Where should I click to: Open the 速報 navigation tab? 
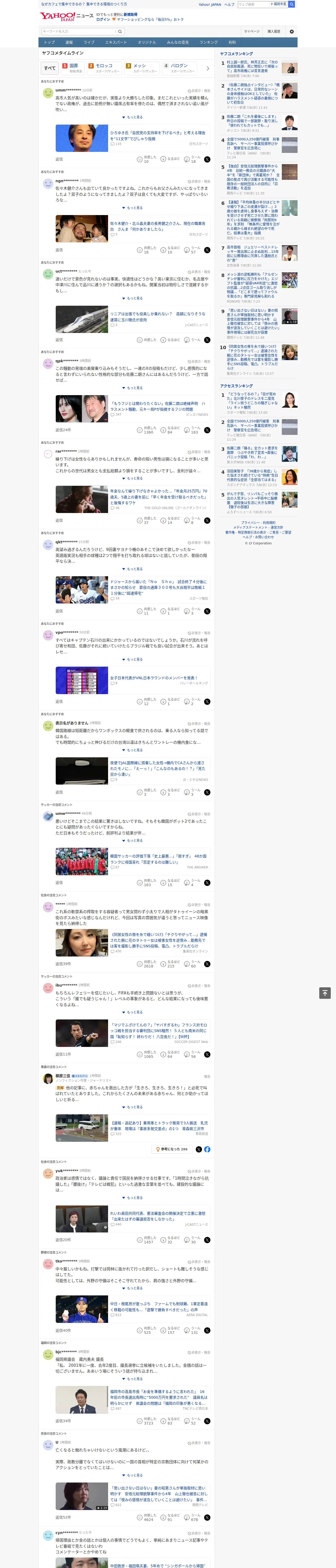[69, 43]
